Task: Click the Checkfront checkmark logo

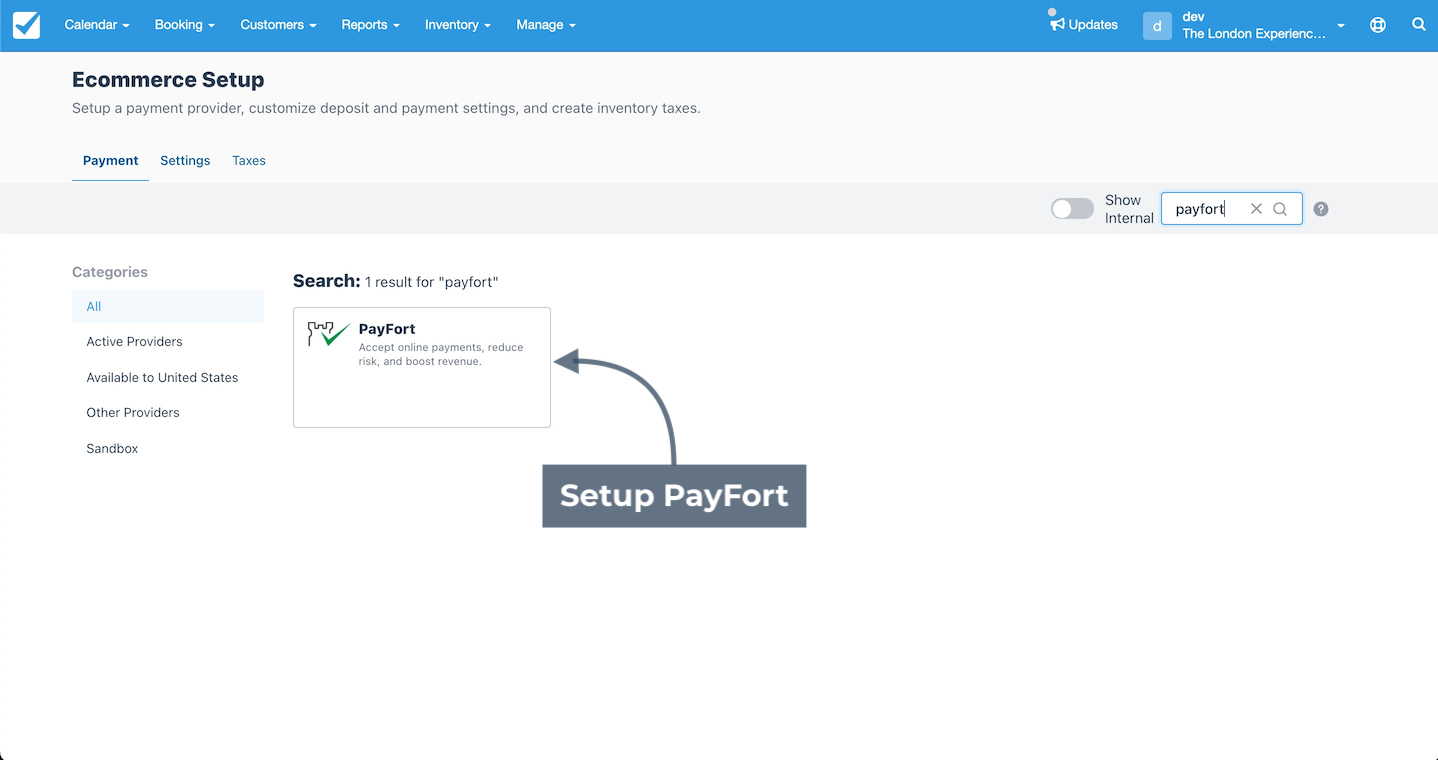Action: pyautogui.click(x=27, y=25)
